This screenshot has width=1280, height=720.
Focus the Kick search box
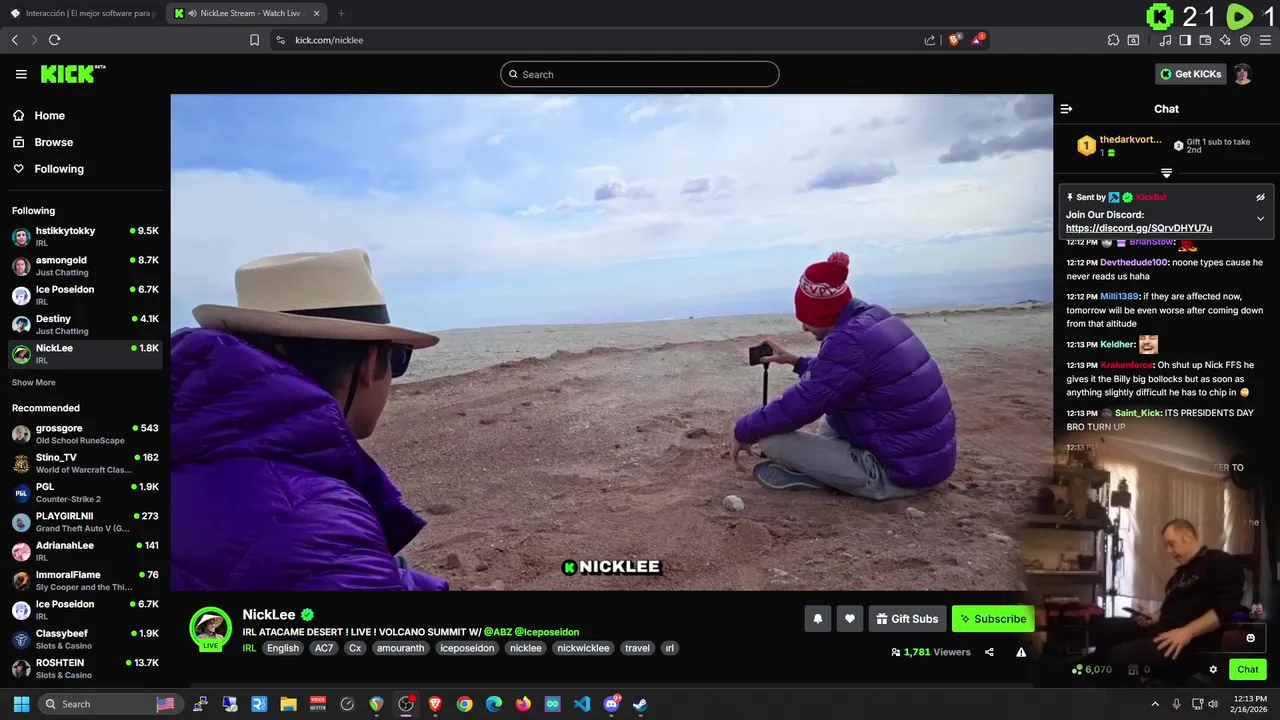(640, 74)
